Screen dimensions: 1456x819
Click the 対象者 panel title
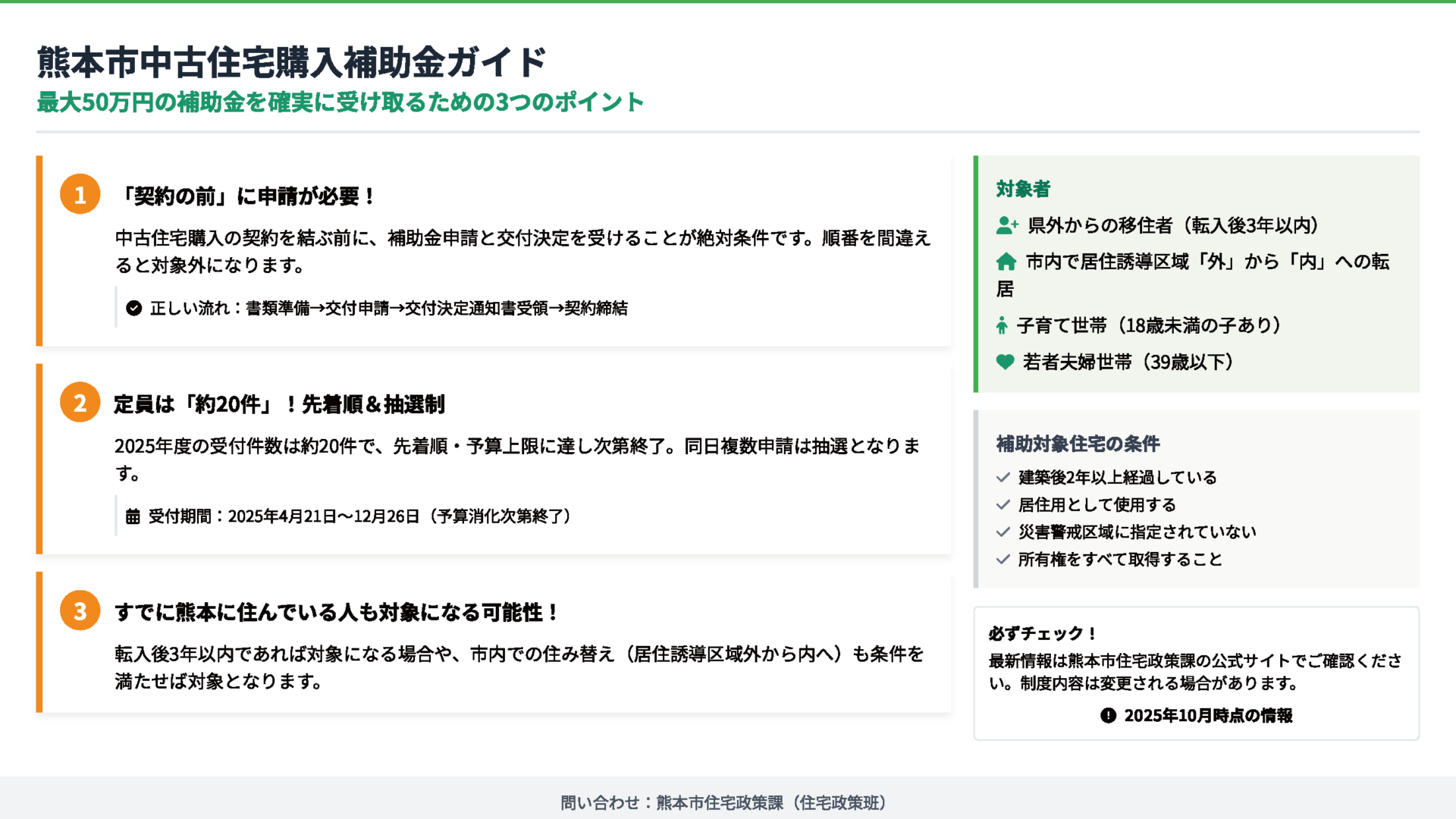pos(1023,189)
